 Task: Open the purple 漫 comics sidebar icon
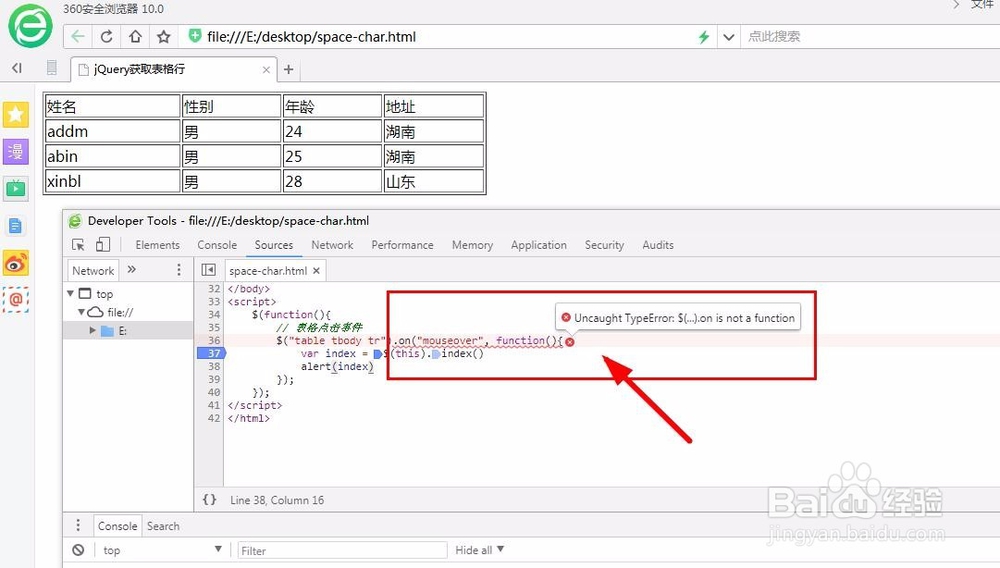click(16, 152)
